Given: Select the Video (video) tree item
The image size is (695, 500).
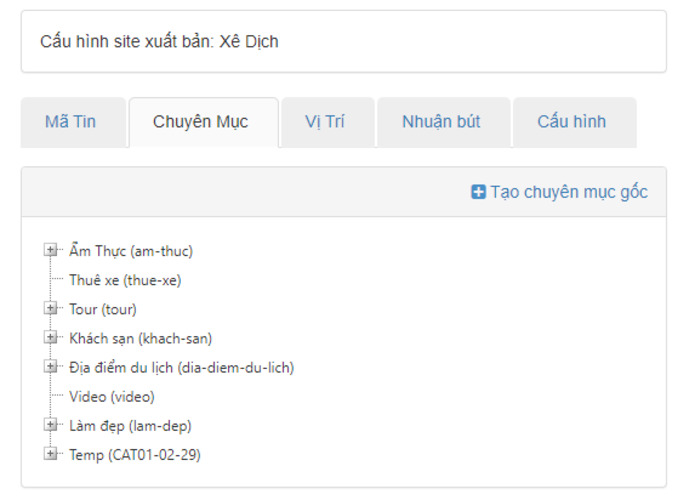Looking at the screenshot, I should click(112, 397).
